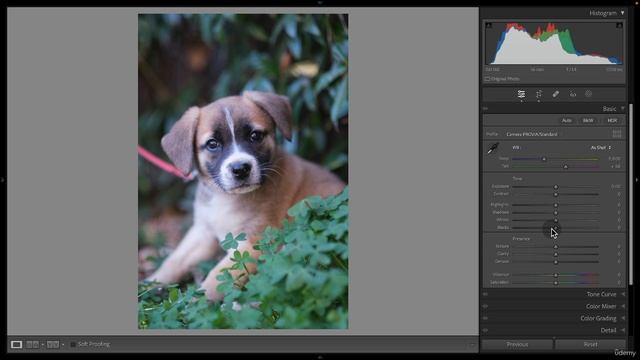The height and width of the screenshot is (360, 640).
Task: Toggle Tone Curve panel visibility eye
Action: [x=485, y=294]
